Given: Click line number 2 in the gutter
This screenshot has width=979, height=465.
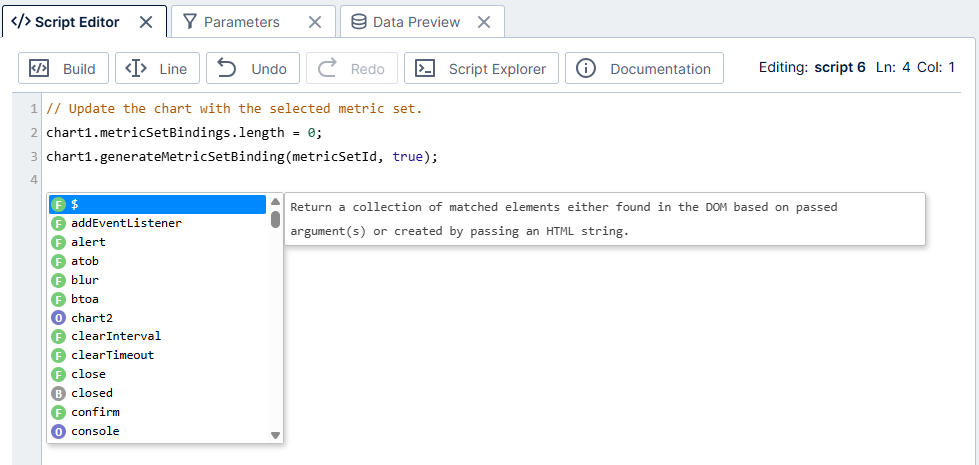Looking at the screenshot, I should pyautogui.click(x=32, y=133).
